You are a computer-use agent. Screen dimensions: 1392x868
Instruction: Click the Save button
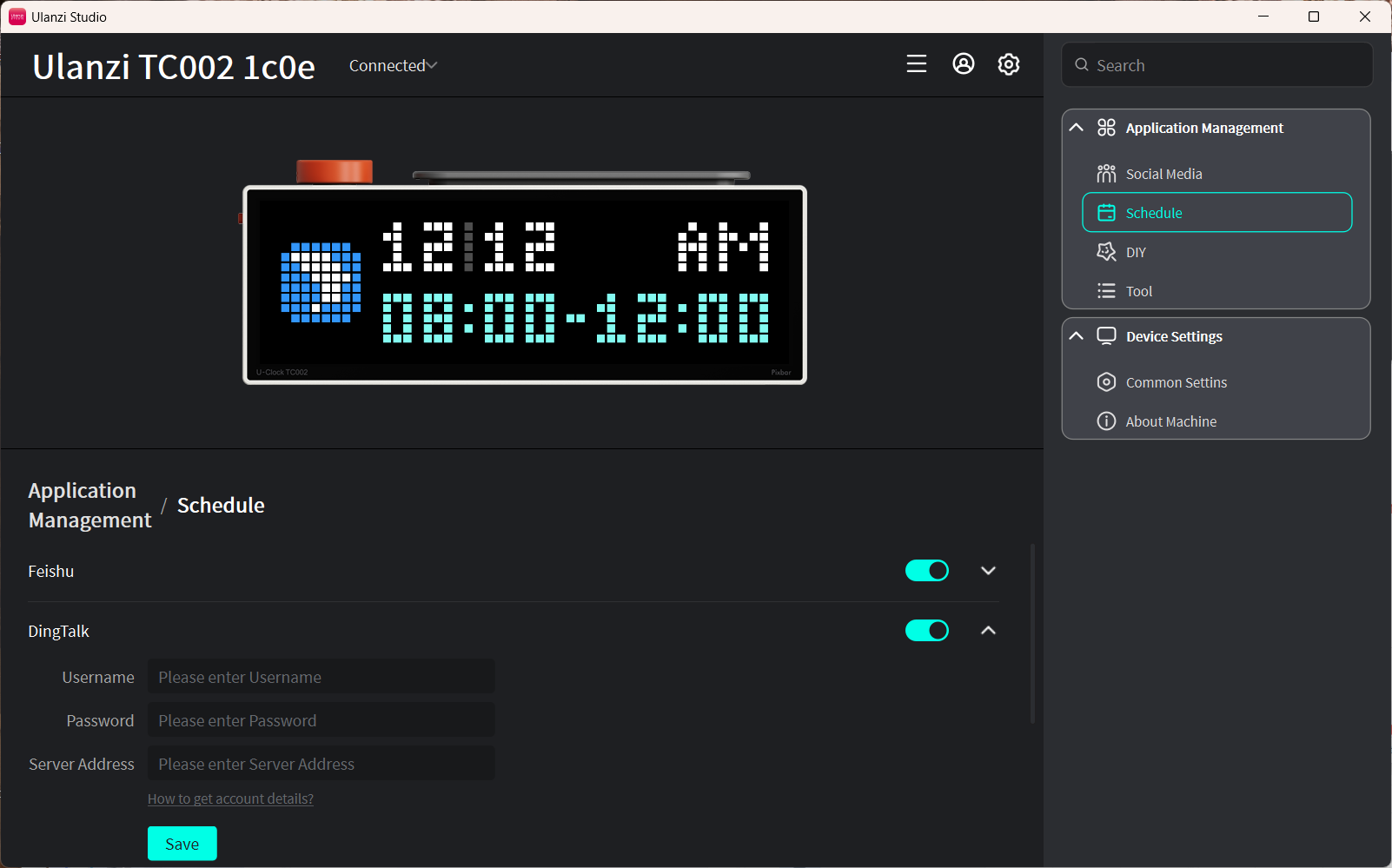[x=182, y=844]
